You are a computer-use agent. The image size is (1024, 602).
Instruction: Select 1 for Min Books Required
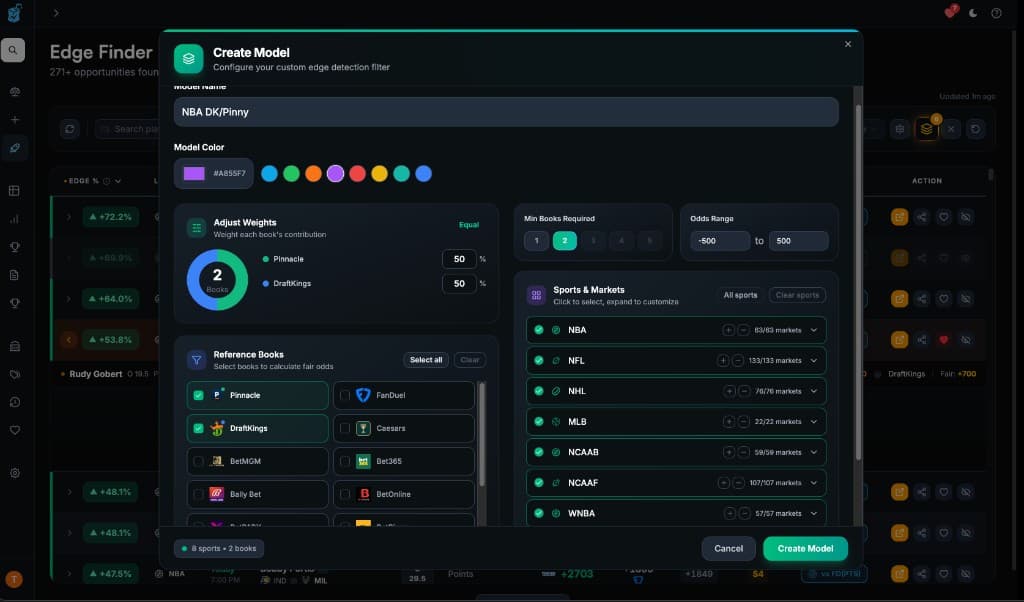[x=536, y=240]
